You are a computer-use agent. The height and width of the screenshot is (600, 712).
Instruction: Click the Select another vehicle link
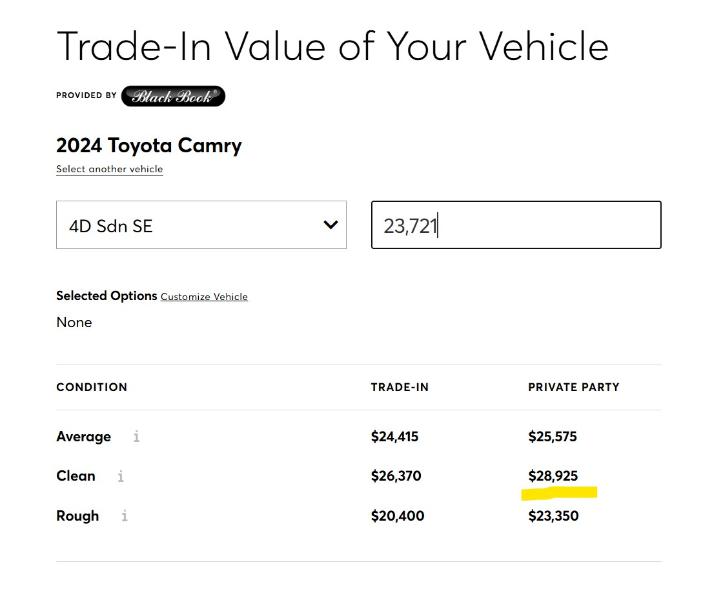click(x=109, y=169)
